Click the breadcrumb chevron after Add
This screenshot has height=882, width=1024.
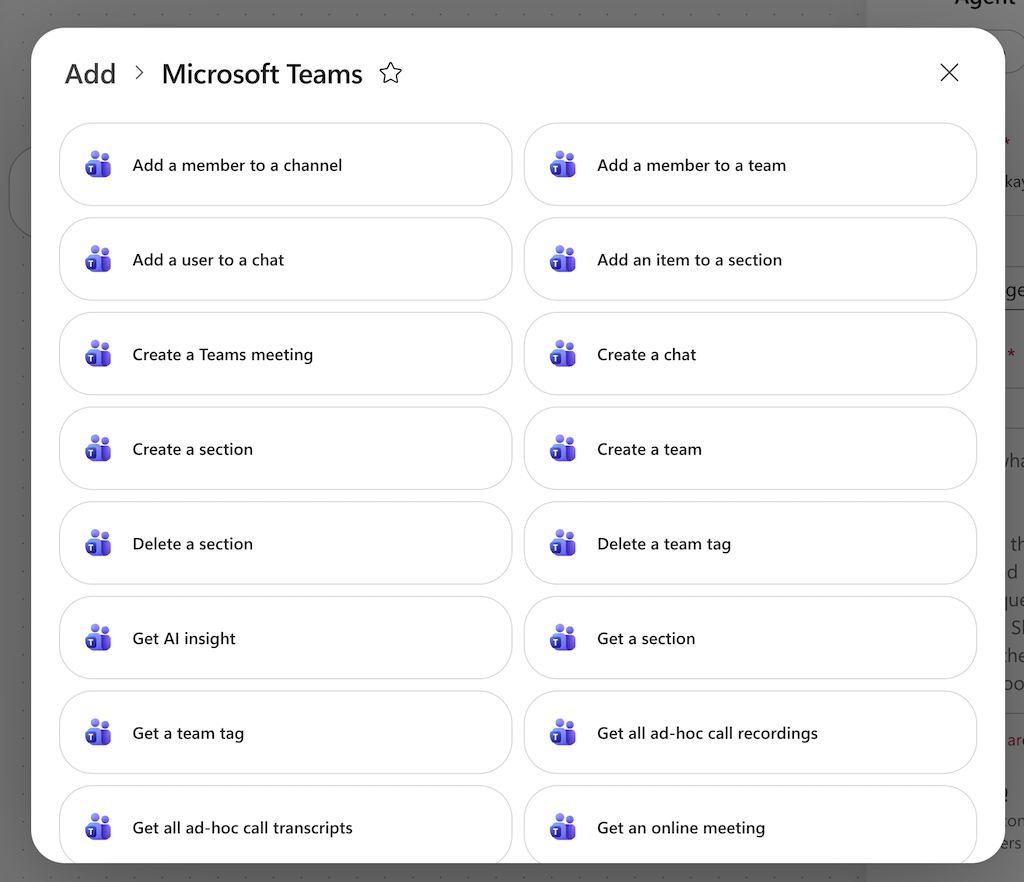click(x=139, y=73)
